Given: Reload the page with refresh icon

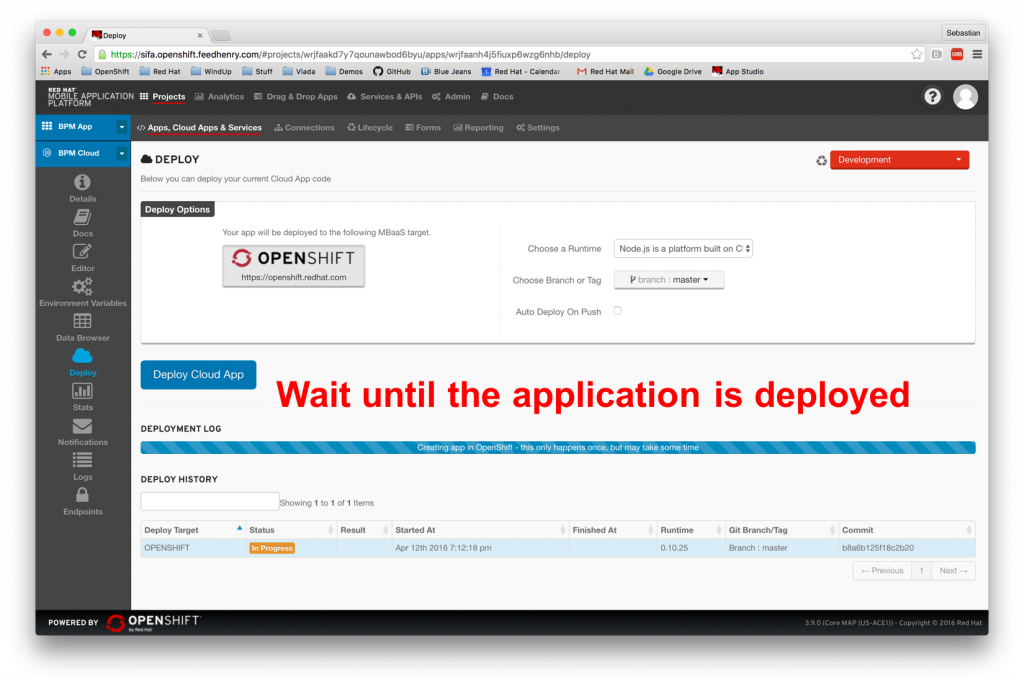Looking at the screenshot, I should (x=82, y=54).
